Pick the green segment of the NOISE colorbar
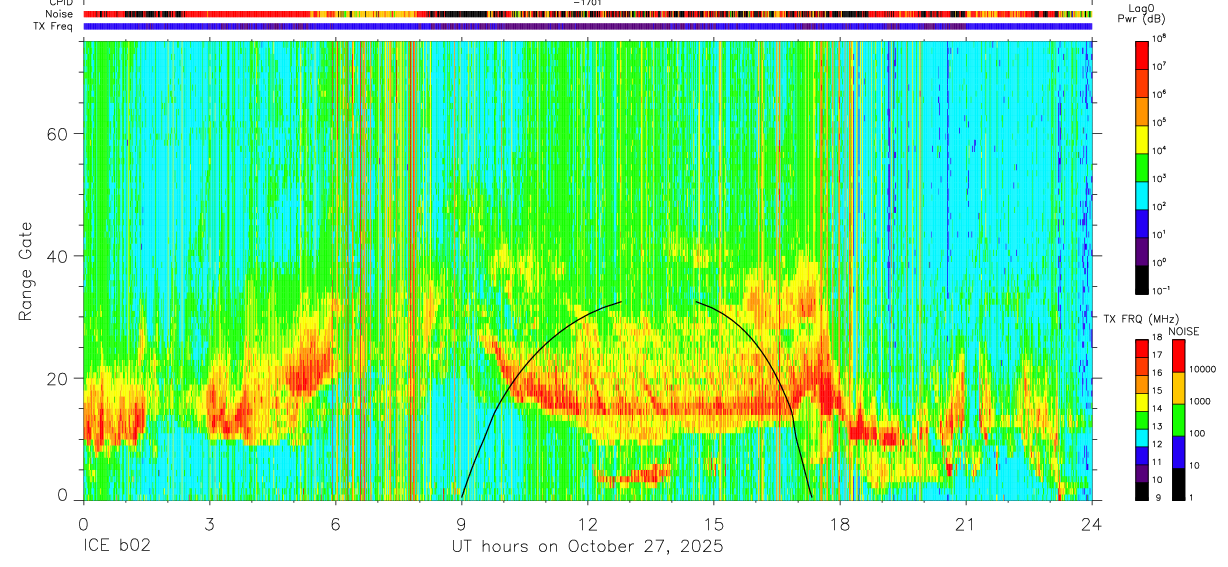The height and width of the screenshot is (567, 1228). point(1179,420)
